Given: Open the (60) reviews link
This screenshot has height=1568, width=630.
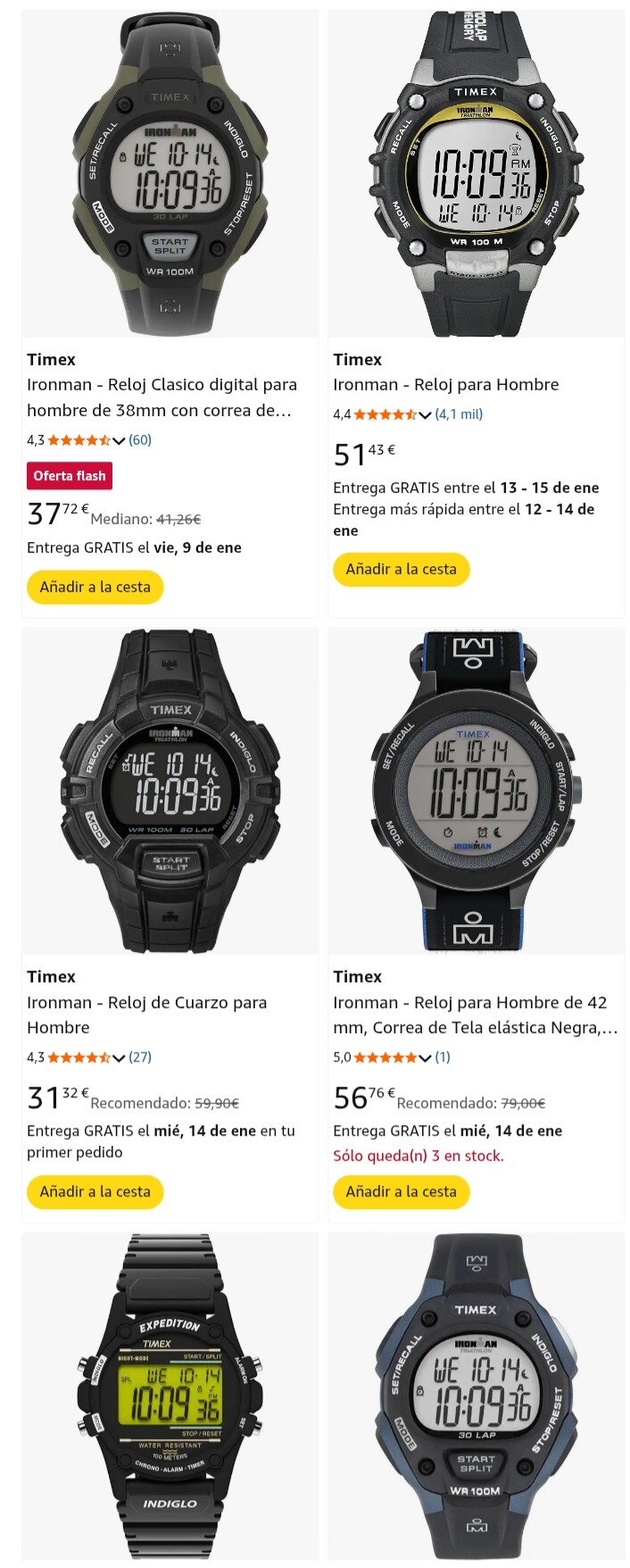Looking at the screenshot, I should (140, 440).
